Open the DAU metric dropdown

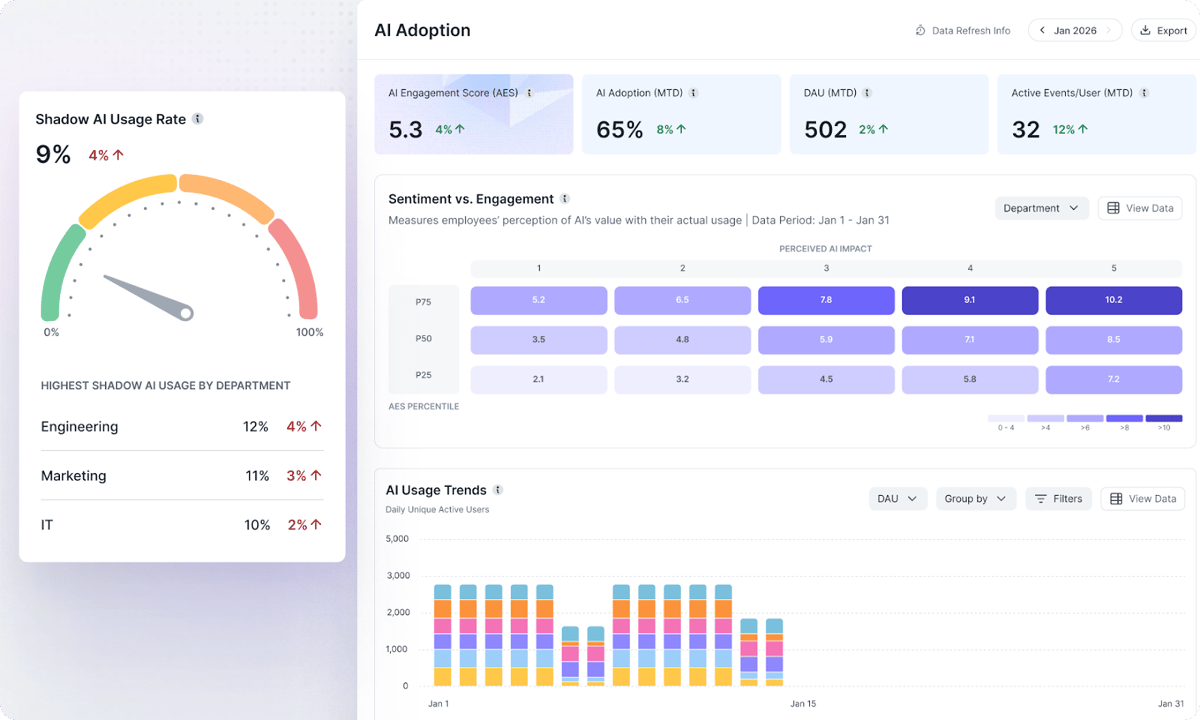[897, 498]
